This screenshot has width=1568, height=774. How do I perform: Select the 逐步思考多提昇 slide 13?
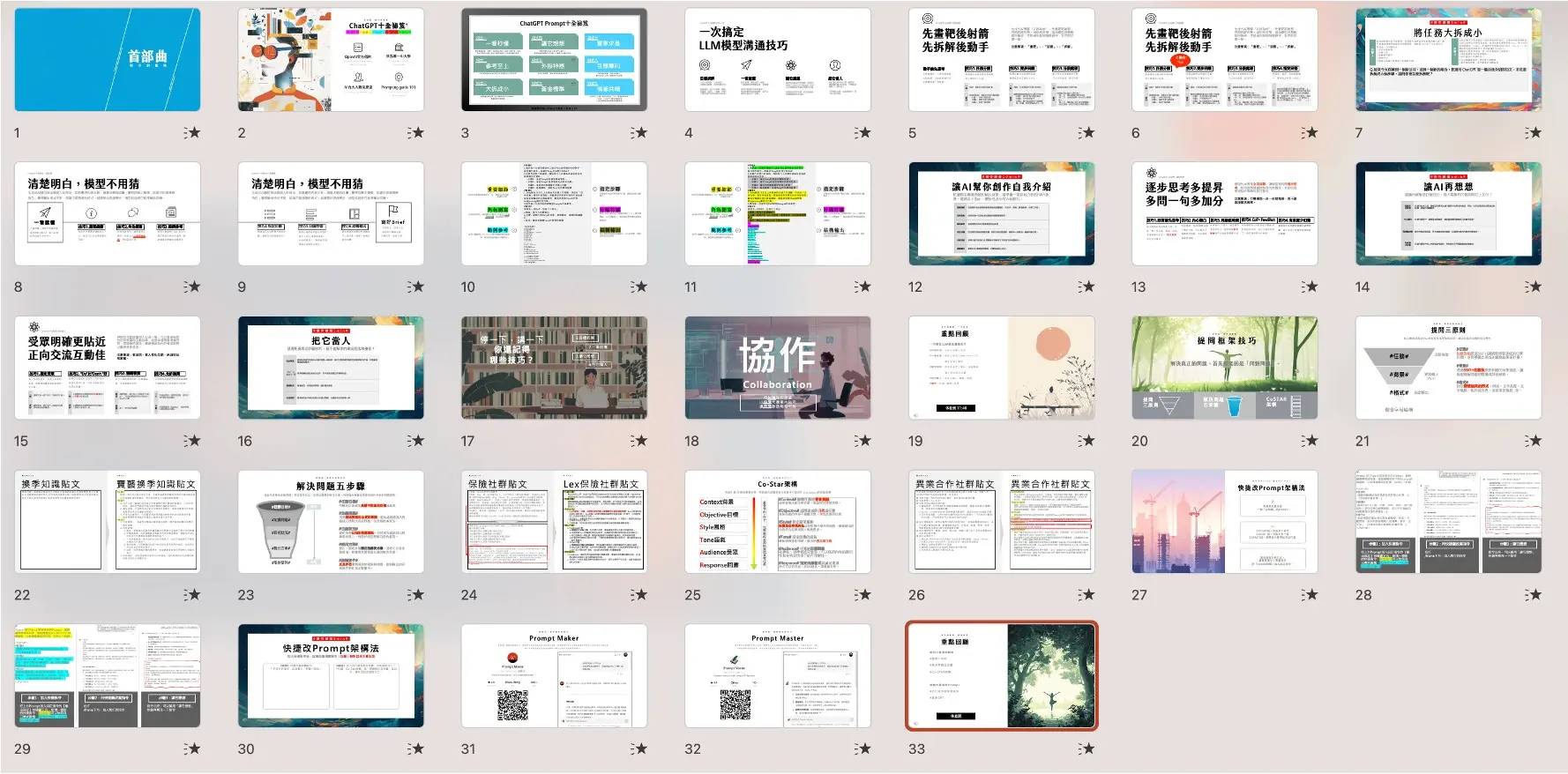pyautogui.click(x=1225, y=214)
